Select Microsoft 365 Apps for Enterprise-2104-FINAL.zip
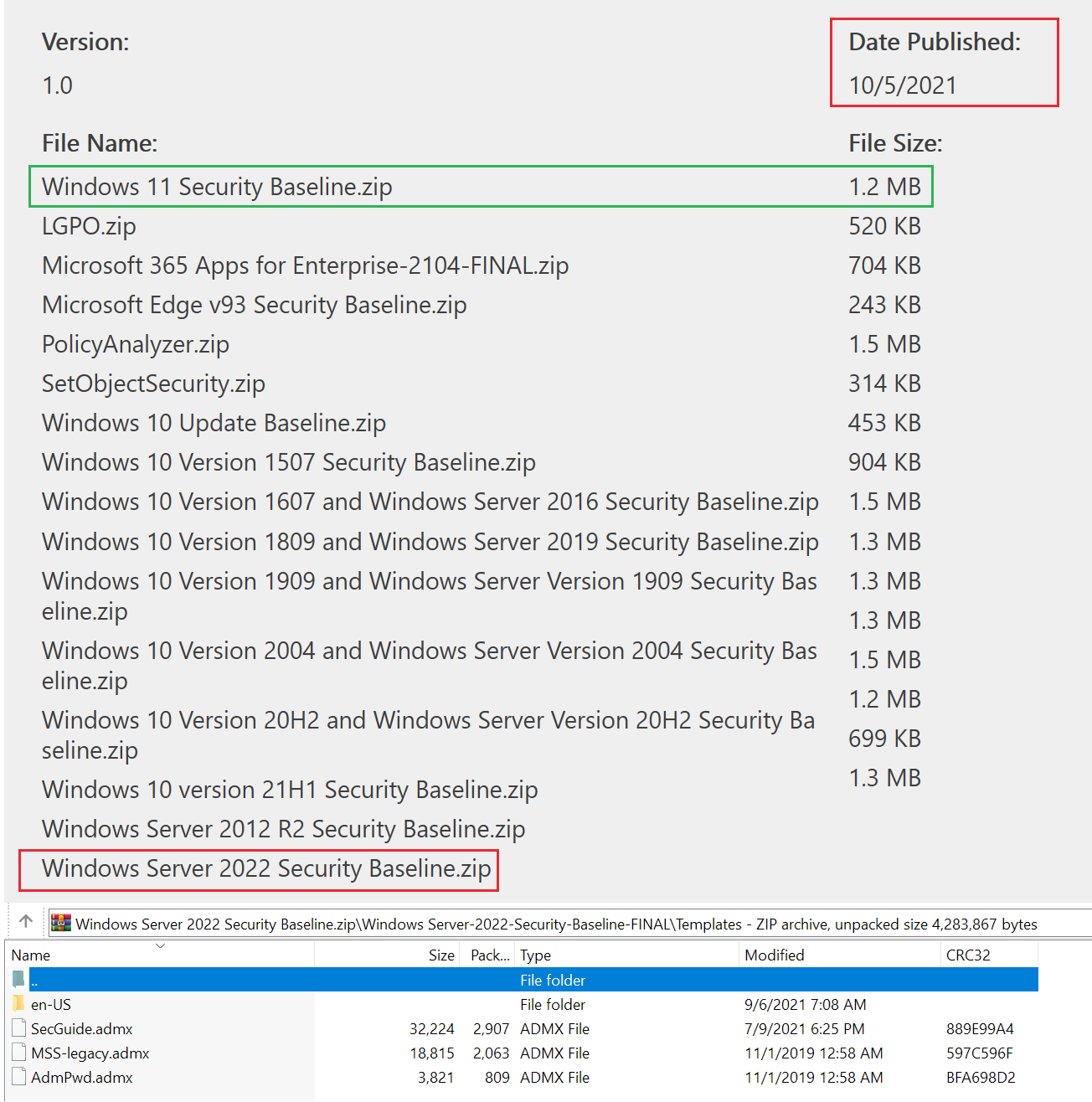Viewport: 1092px width, 1102px height. pyautogui.click(x=306, y=265)
